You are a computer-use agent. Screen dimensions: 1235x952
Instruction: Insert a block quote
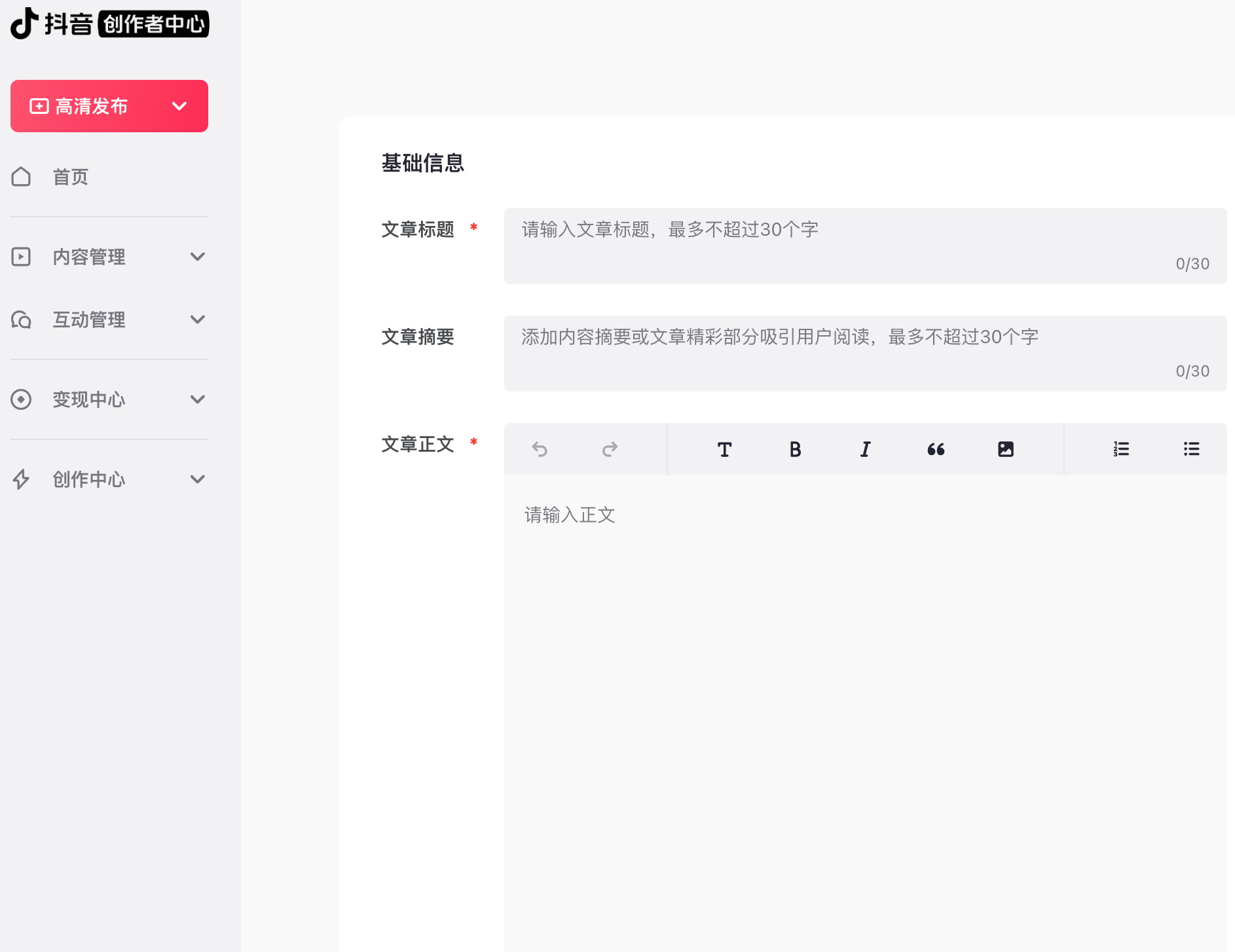click(936, 449)
